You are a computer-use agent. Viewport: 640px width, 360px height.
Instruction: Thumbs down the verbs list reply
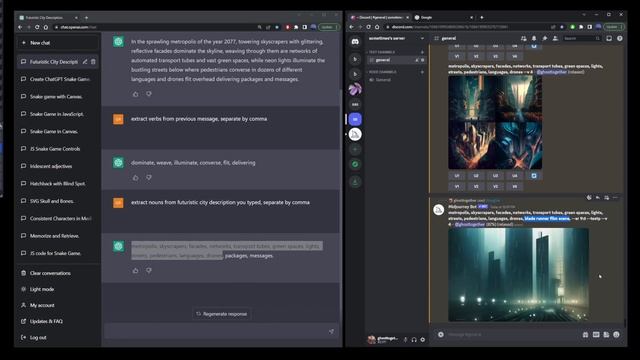[149, 178]
